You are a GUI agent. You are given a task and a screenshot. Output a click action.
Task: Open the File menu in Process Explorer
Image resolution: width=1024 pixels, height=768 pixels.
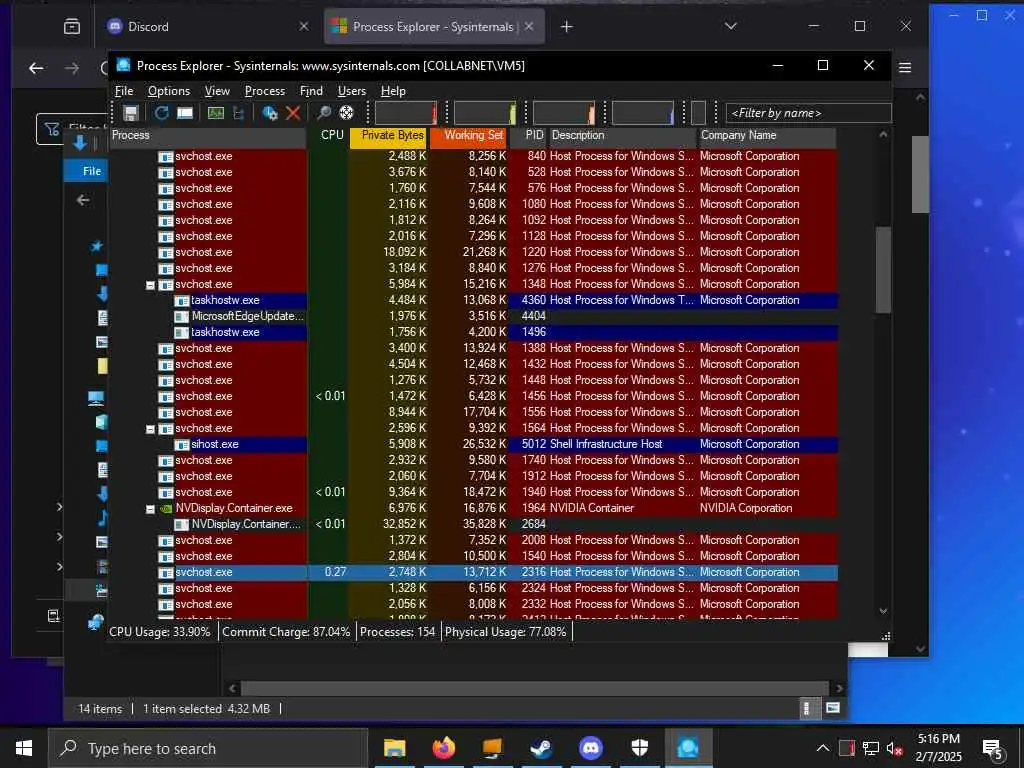[x=124, y=91]
